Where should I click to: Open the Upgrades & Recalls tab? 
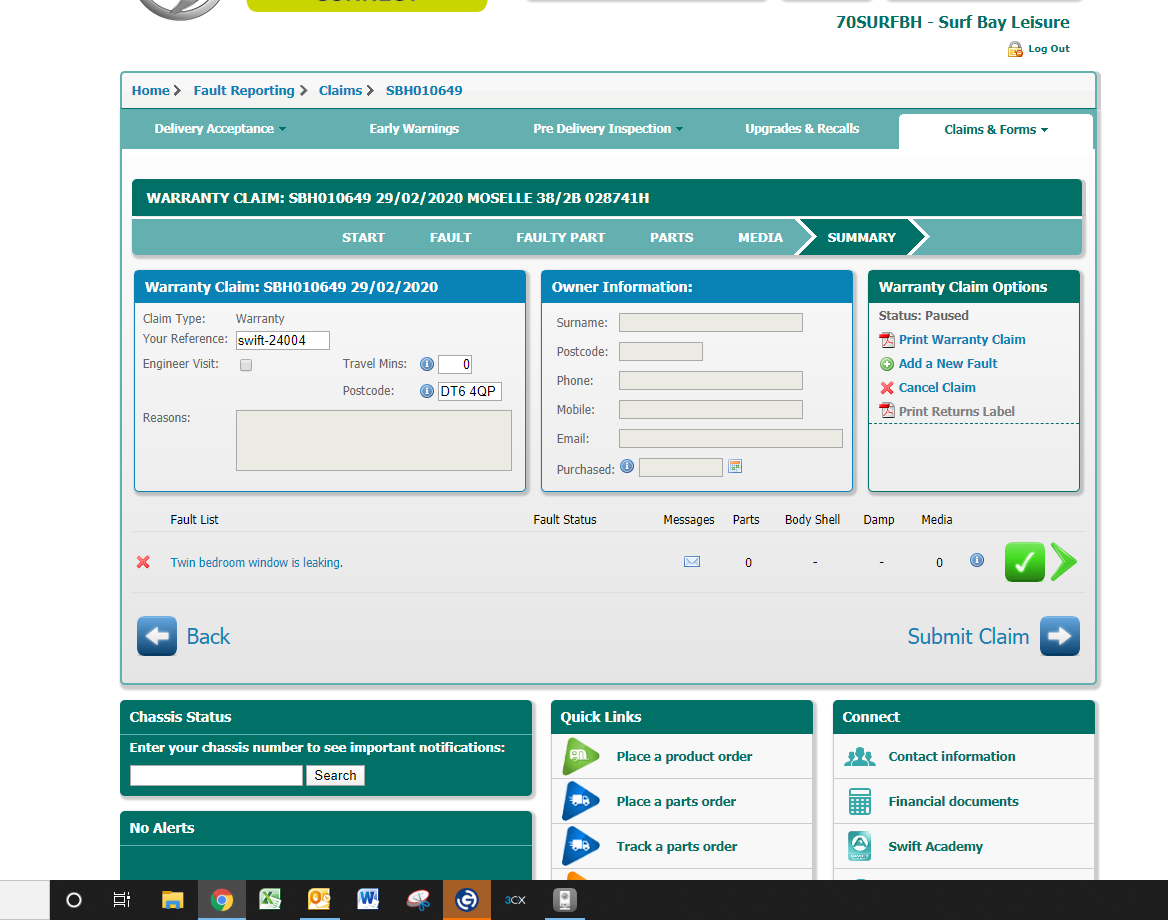[802, 129]
